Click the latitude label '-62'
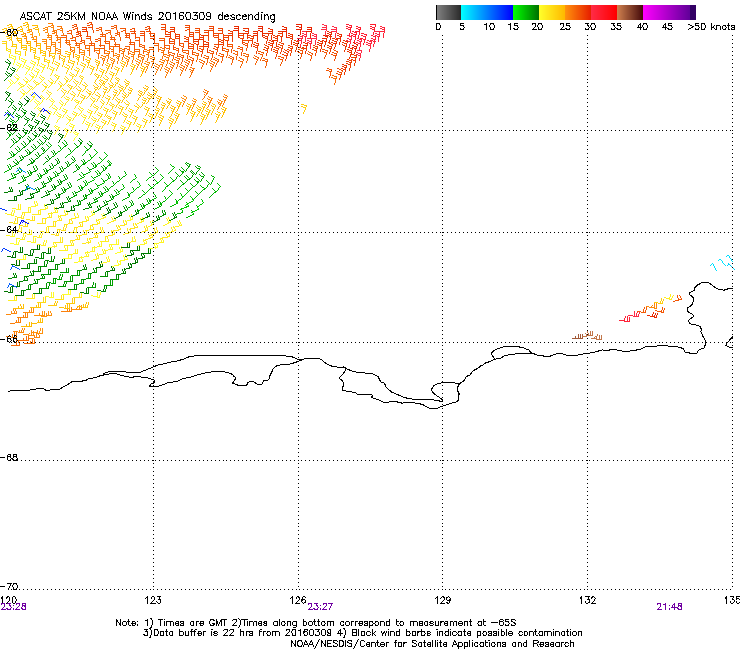The image size is (740, 650). coord(9,127)
